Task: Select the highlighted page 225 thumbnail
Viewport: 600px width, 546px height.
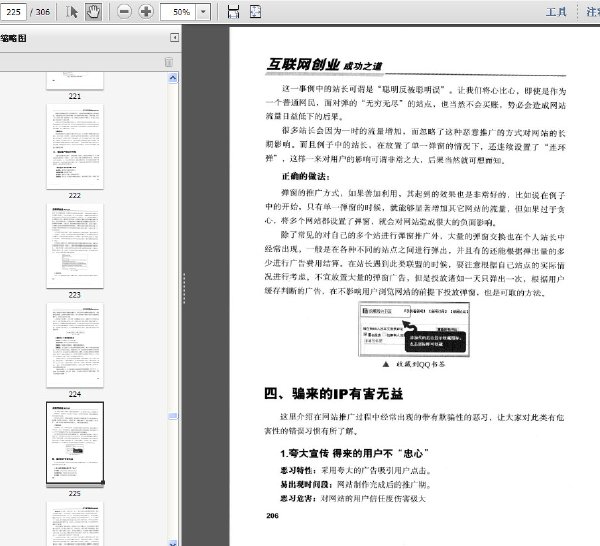Action: click(75, 443)
